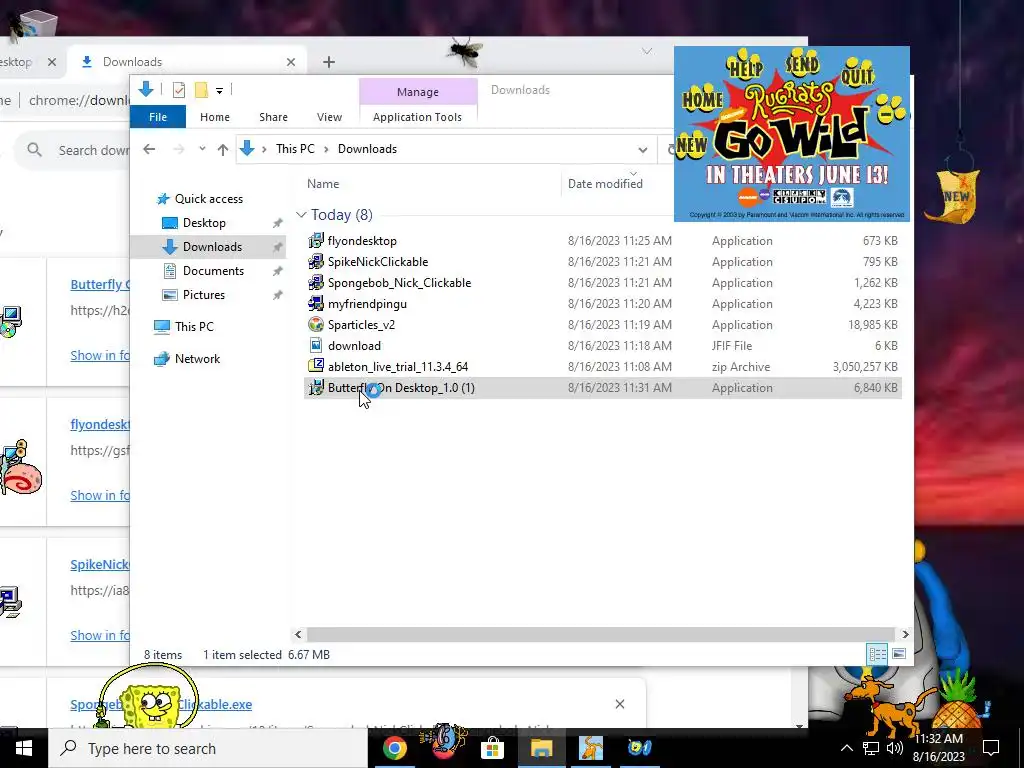This screenshot has height=768, width=1024.
Task: Click the Type here to search box
Action: pos(208,748)
